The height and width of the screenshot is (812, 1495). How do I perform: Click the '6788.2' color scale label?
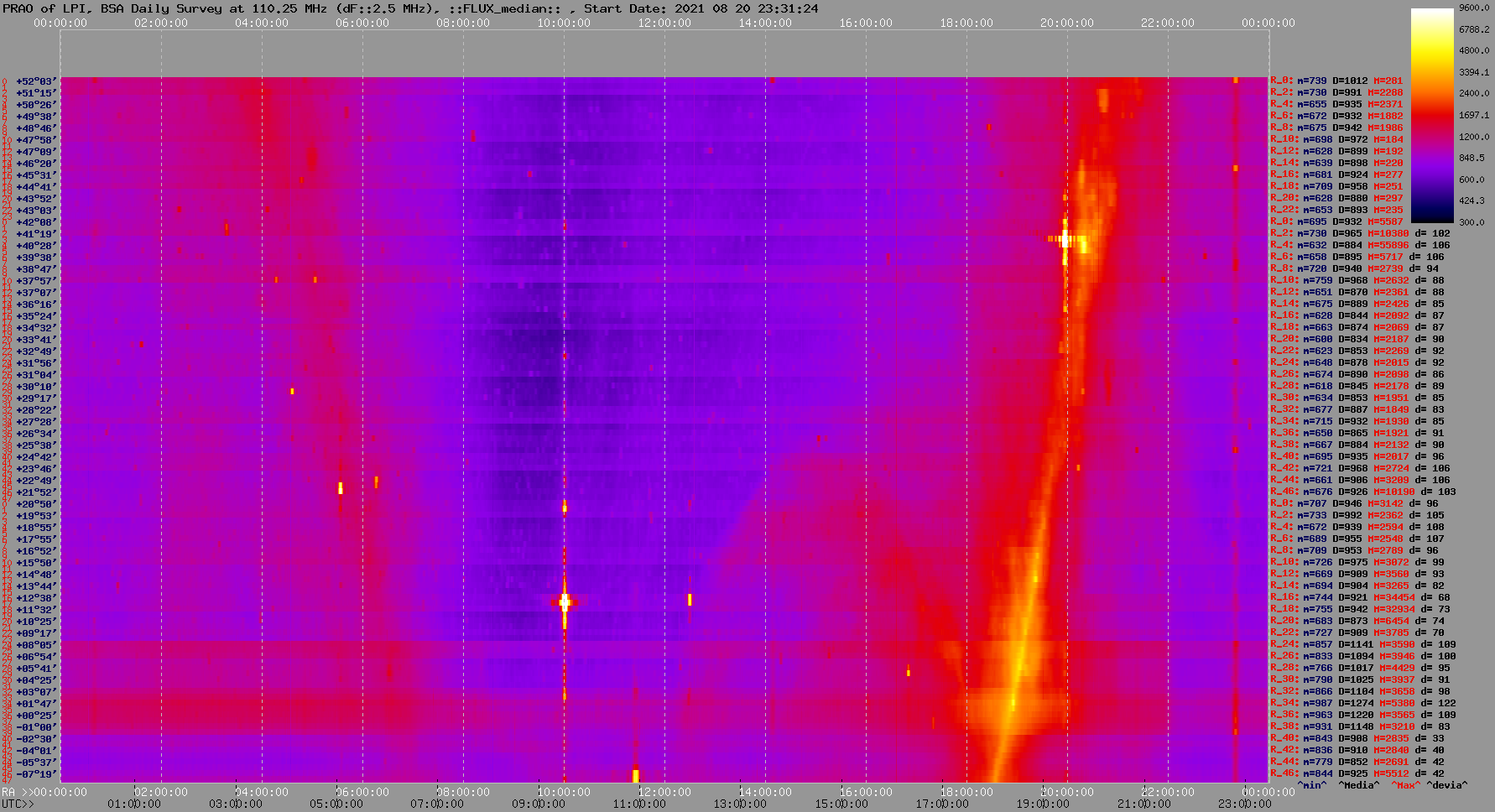pyautogui.click(x=1474, y=29)
